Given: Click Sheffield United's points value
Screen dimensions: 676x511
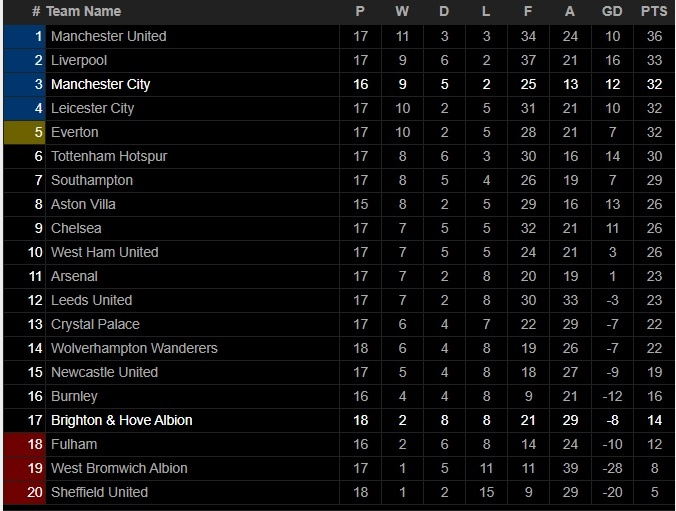Looking at the screenshot, I should click(x=654, y=492).
